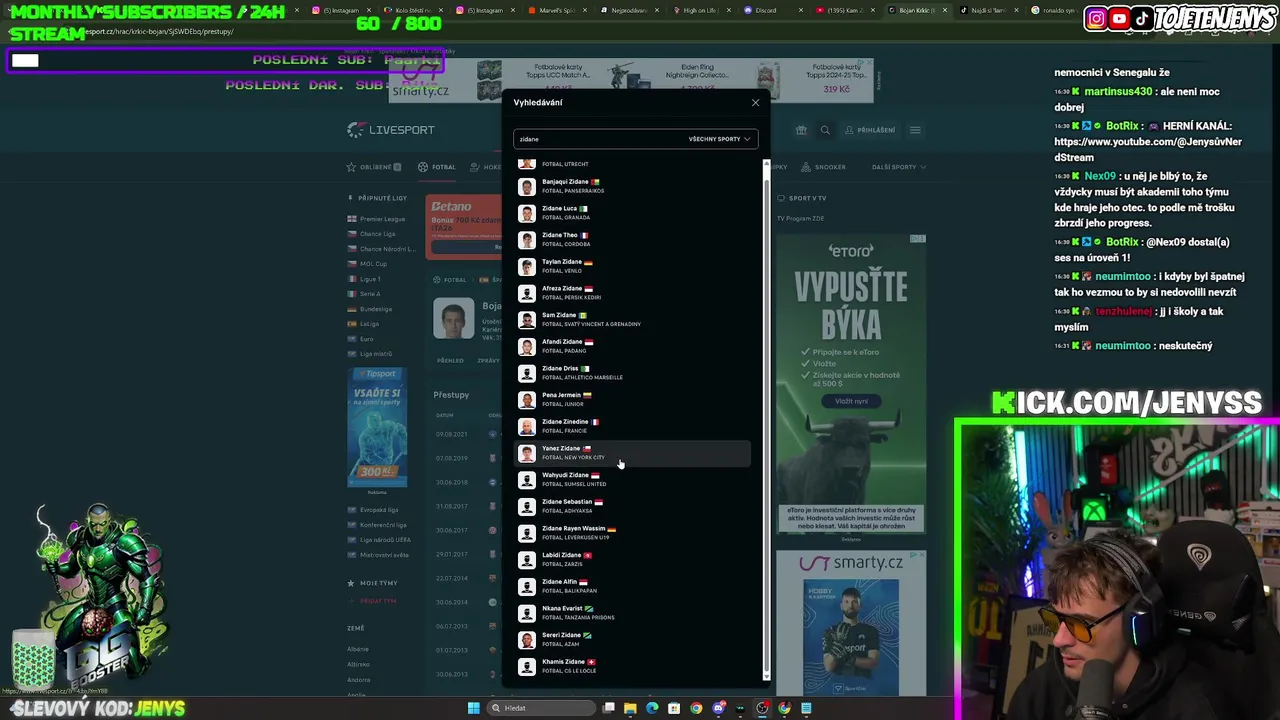Select Wahyudi Zidane search result
Image resolution: width=1280 pixels, height=720 pixels.
pos(632,479)
